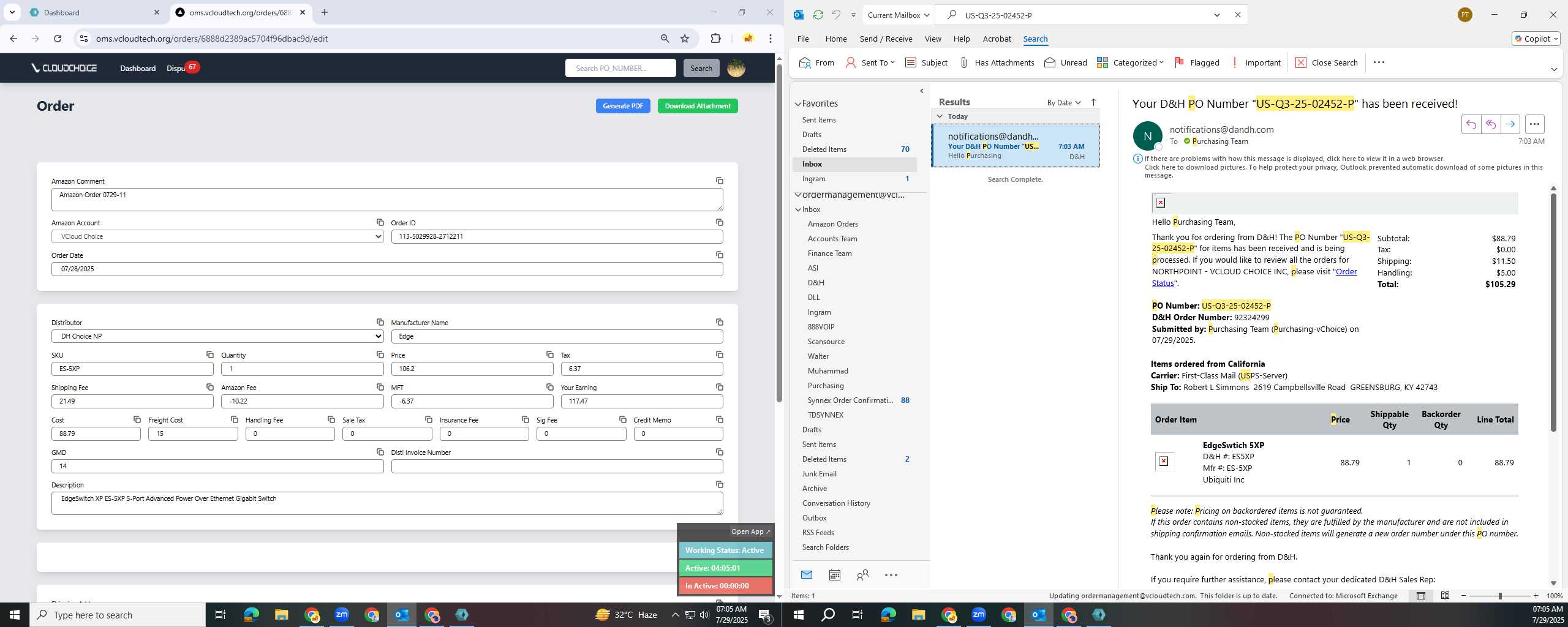Image resolution: width=1568 pixels, height=627 pixels.
Task: Open Chrome extensions puzzle icon
Action: [715, 39]
